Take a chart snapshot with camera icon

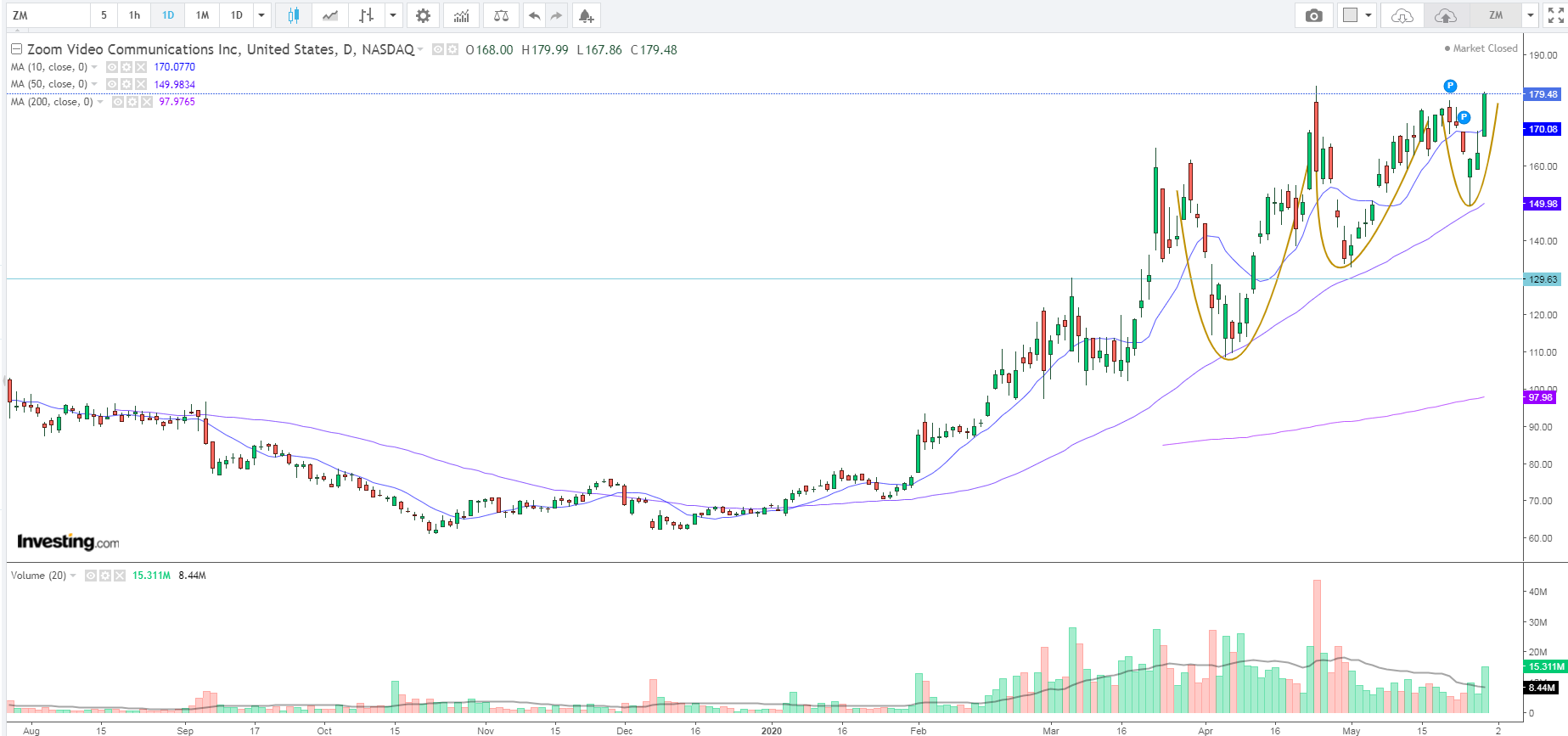point(1313,15)
